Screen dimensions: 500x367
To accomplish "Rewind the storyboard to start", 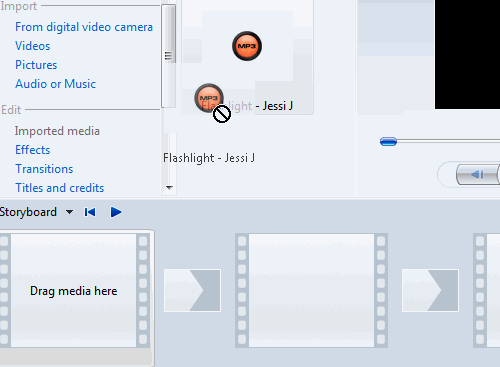I will click(90, 212).
